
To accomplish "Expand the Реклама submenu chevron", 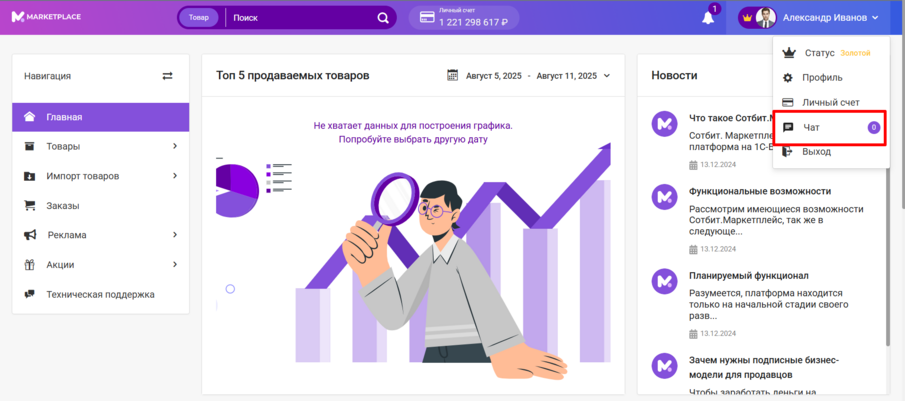I will point(175,235).
